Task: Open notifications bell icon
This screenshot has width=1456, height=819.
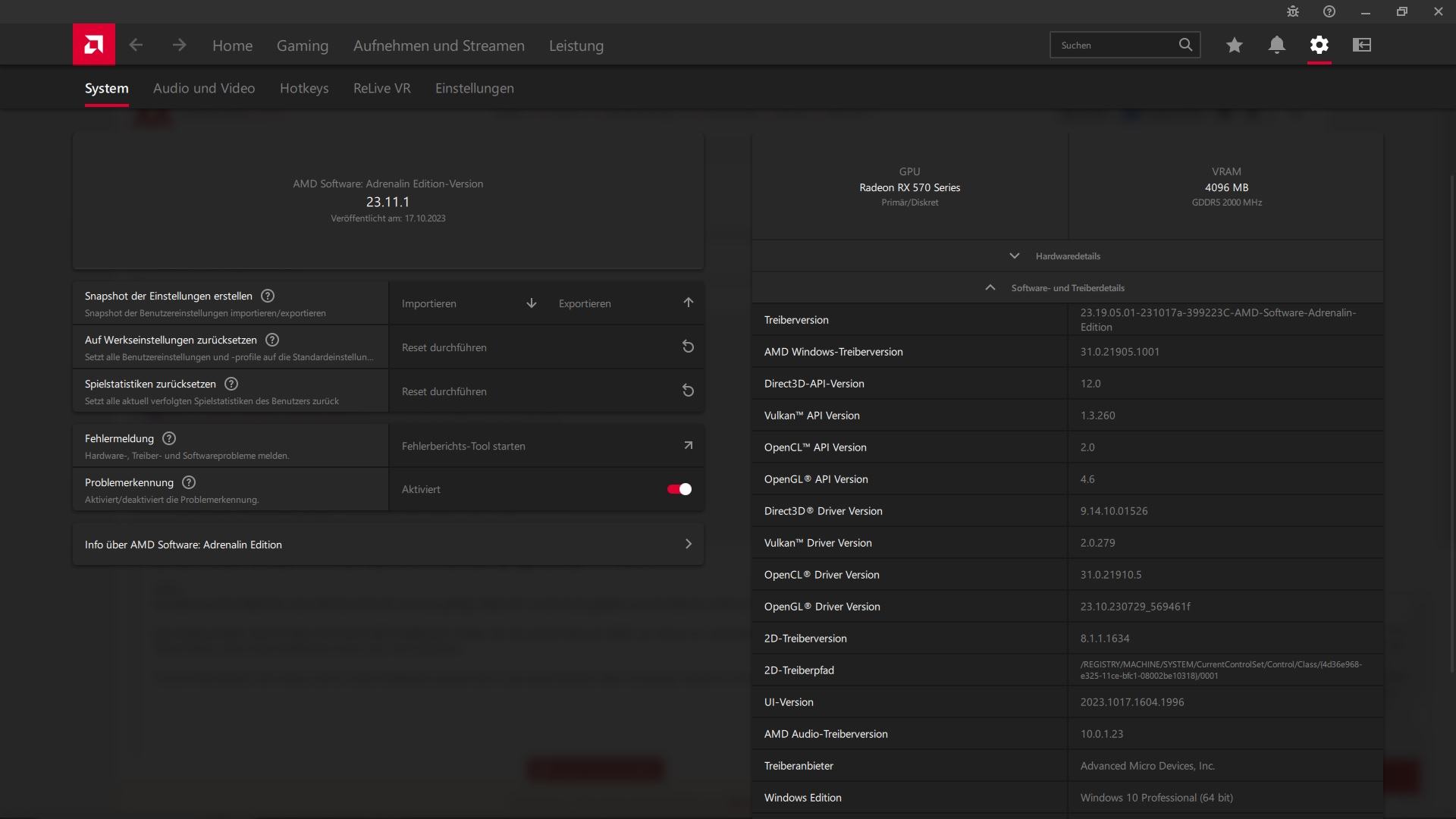Action: [x=1277, y=45]
